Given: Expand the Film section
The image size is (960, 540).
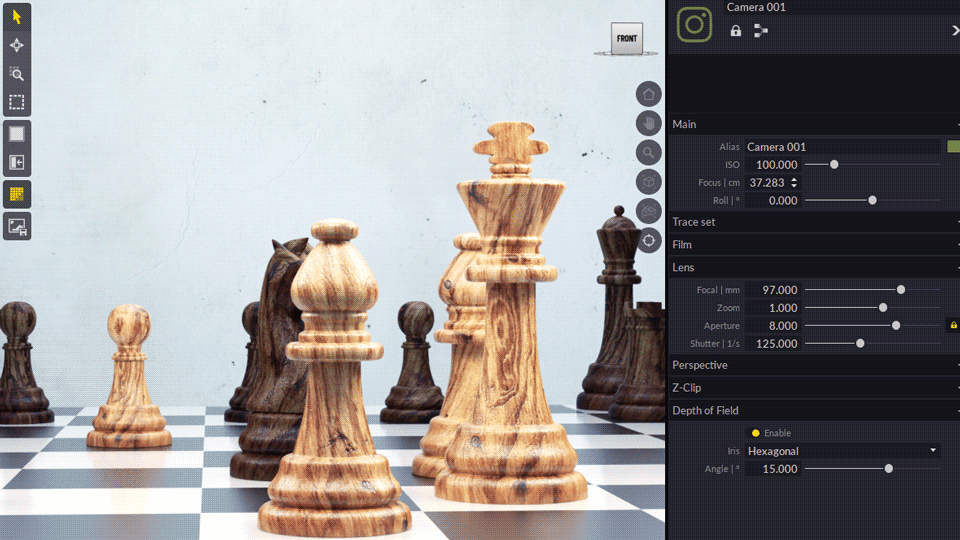Looking at the screenshot, I should click(x=682, y=244).
